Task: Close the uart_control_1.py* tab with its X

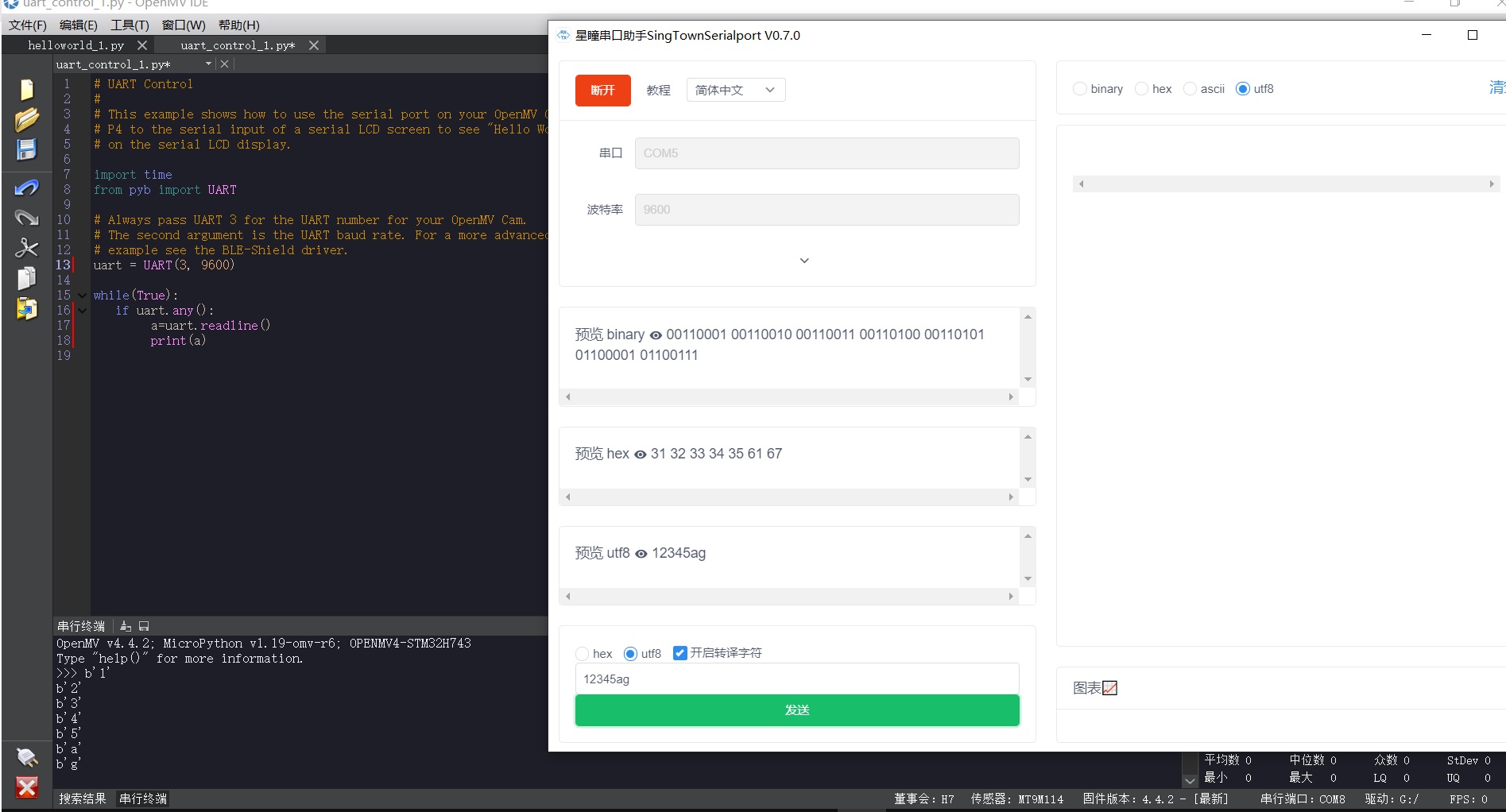Action: 314,45
